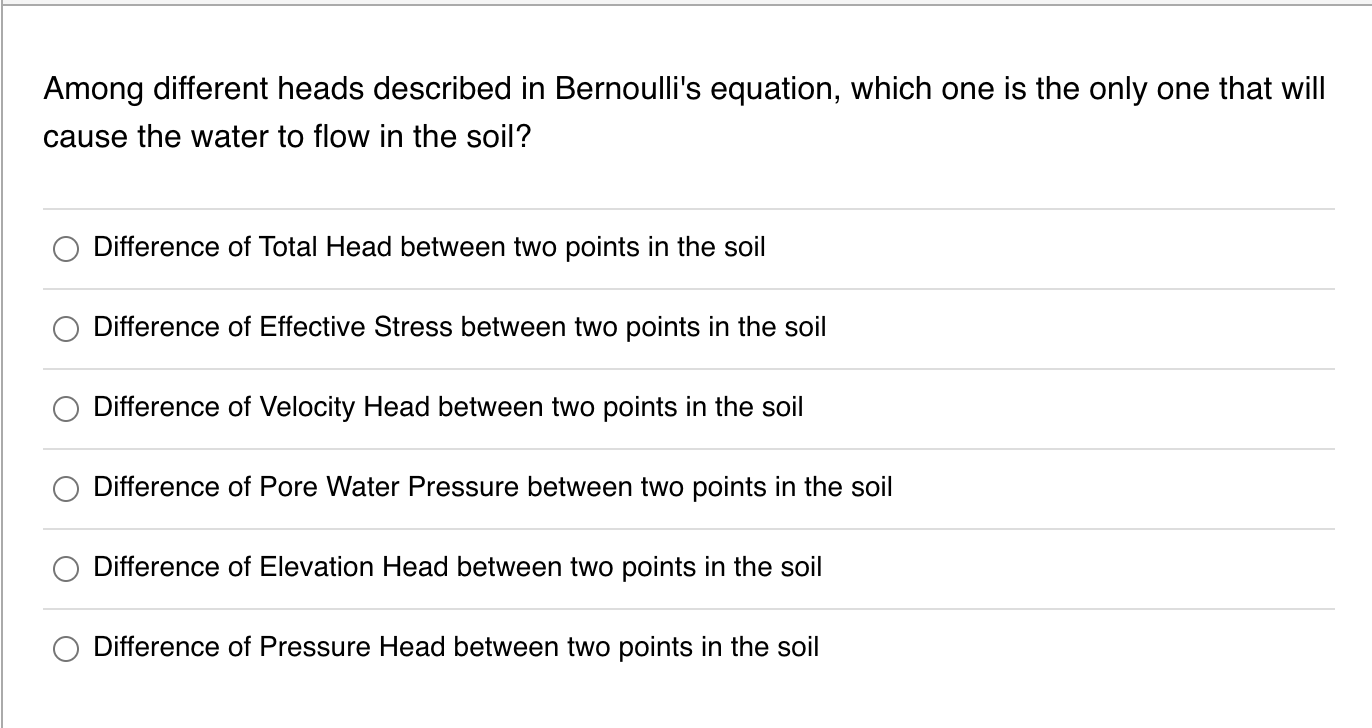This screenshot has width=1372, height=728.
Task: Click the last answer row area
Action: [x=686, y=648]
